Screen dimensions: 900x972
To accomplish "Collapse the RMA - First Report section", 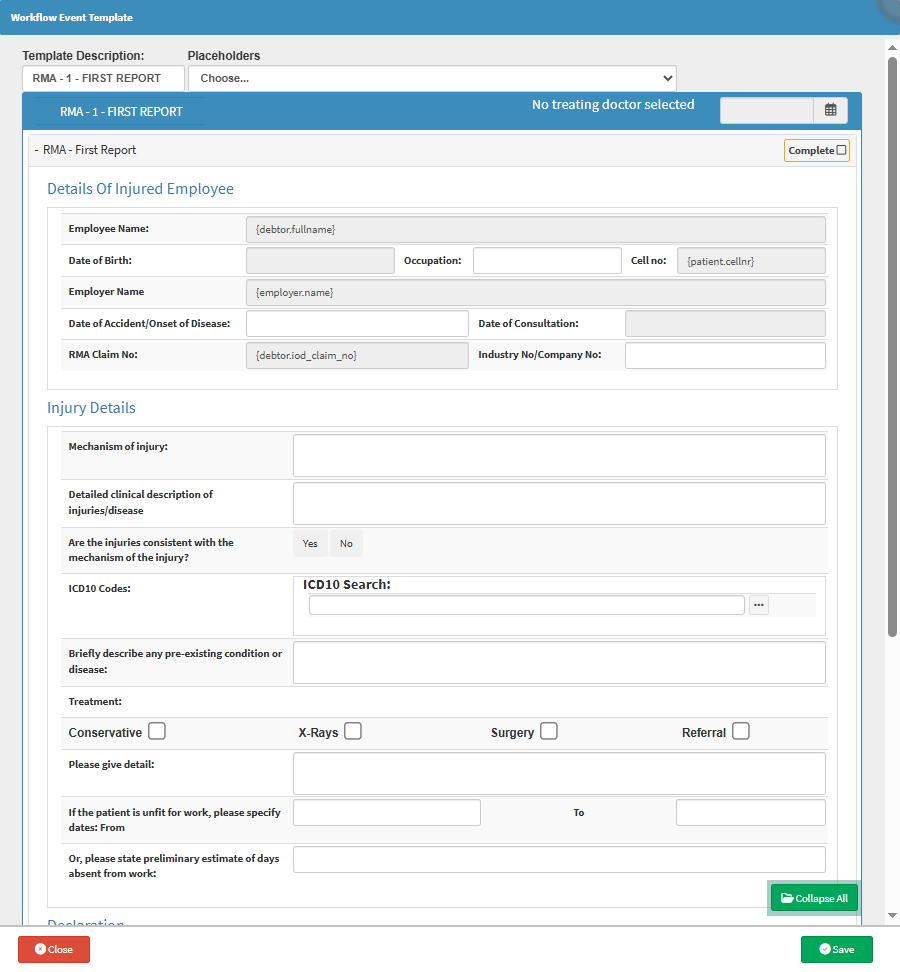I will pyautogui.click(x=85, y=150).
